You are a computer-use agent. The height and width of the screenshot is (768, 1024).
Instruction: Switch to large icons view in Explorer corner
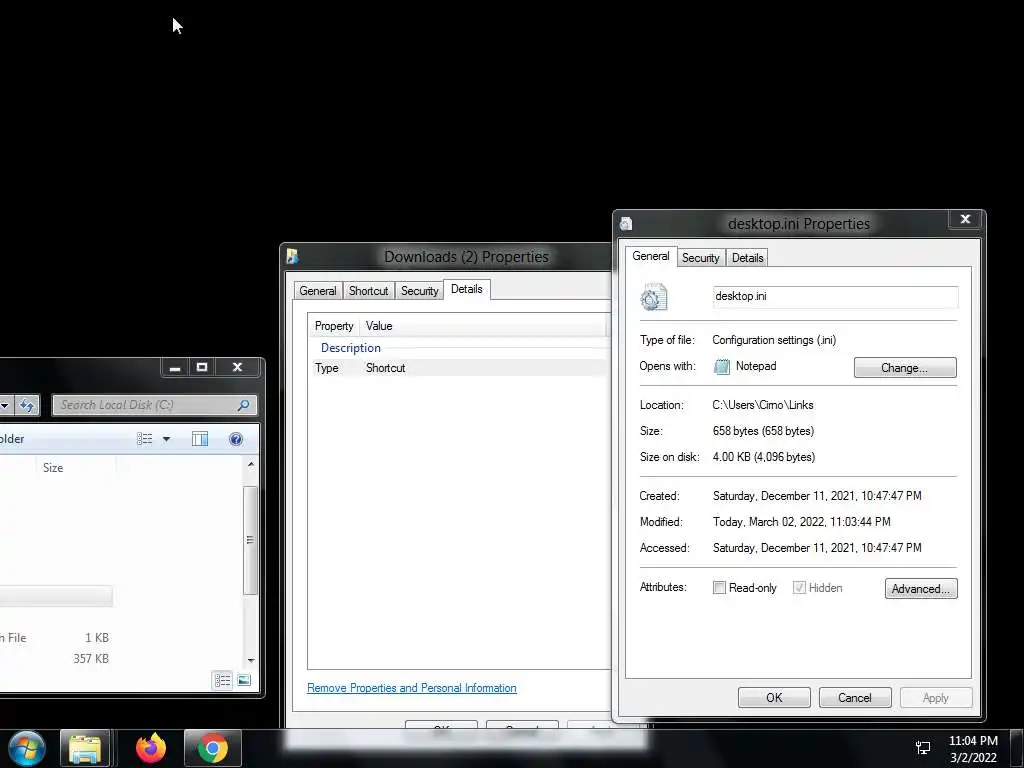click(x=244, y=680)
